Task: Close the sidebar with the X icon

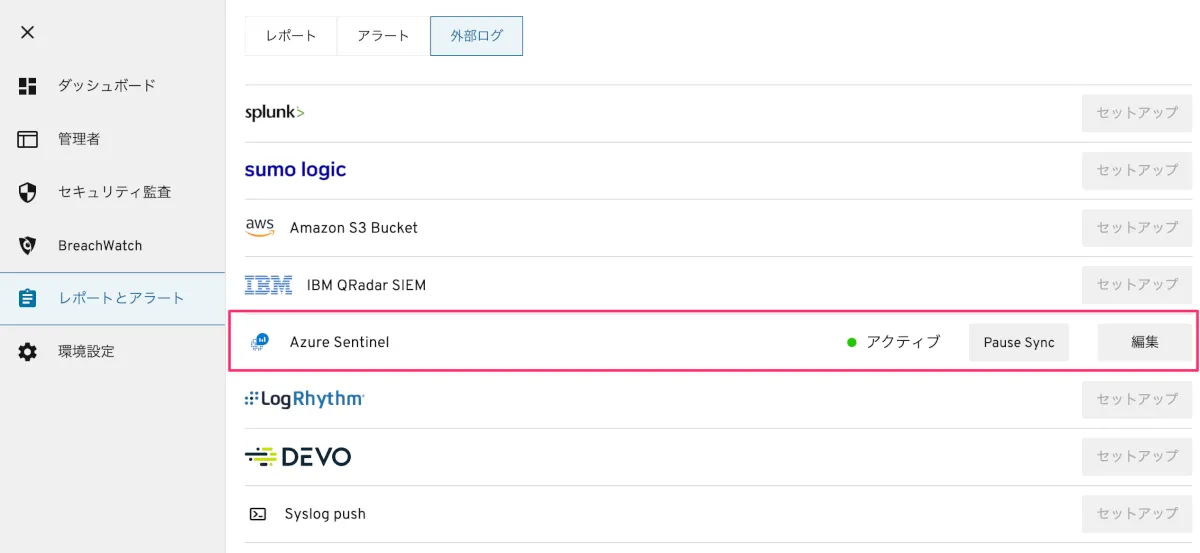Action: (28, 32)
